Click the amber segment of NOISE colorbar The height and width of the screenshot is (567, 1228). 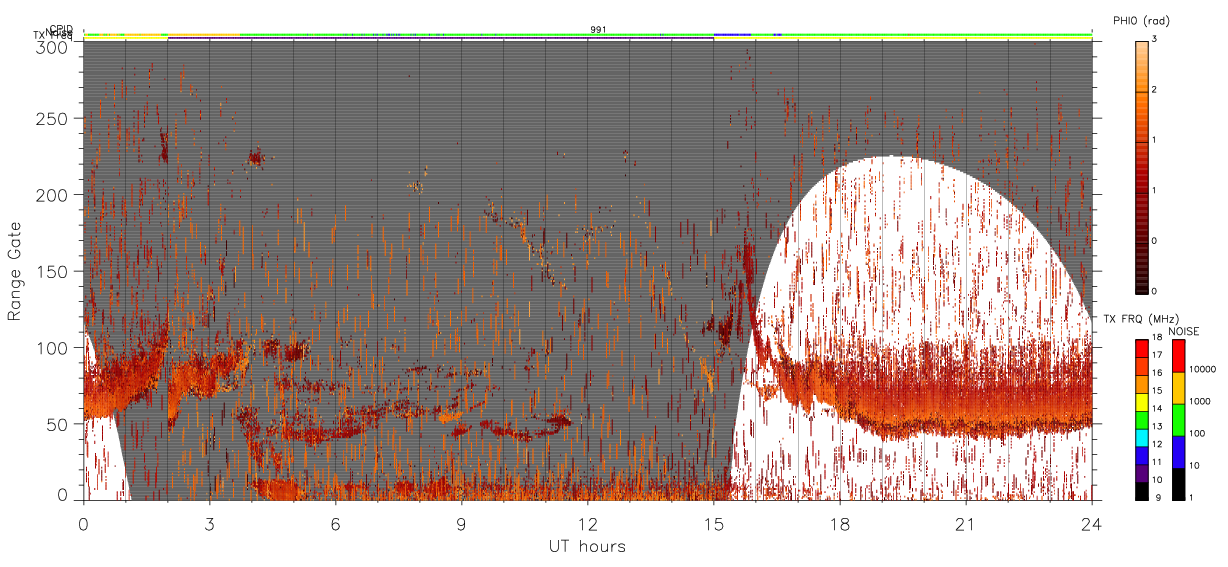[1179, 389]
